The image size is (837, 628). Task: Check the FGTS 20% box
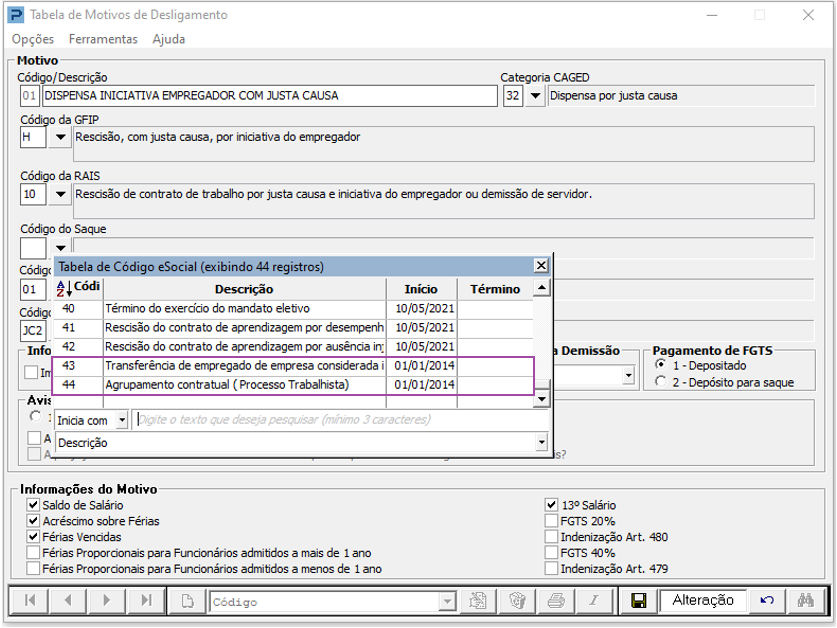551,521
